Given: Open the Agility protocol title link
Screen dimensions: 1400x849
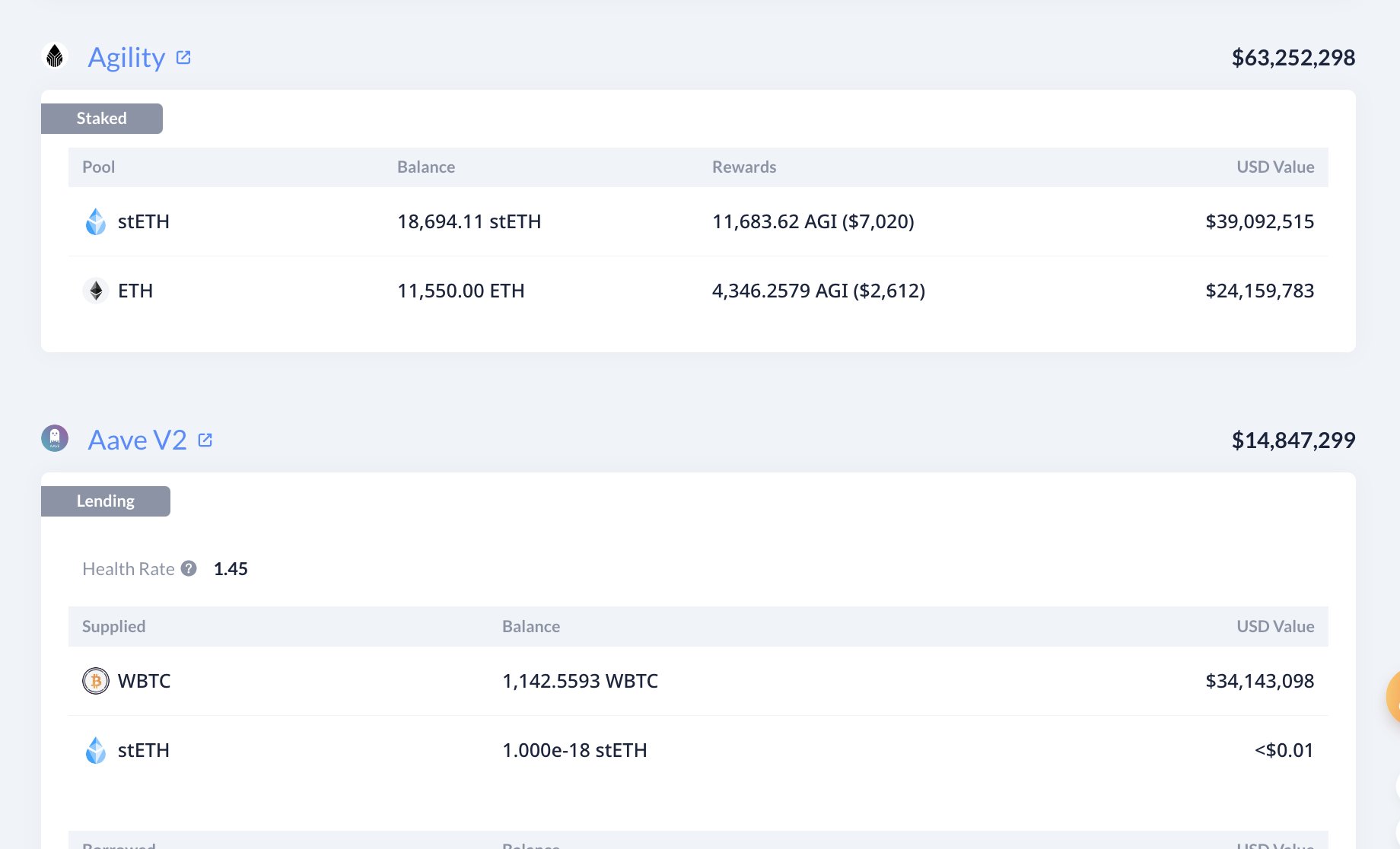Looking at the screenshot, I should click(x=126, y=58).
